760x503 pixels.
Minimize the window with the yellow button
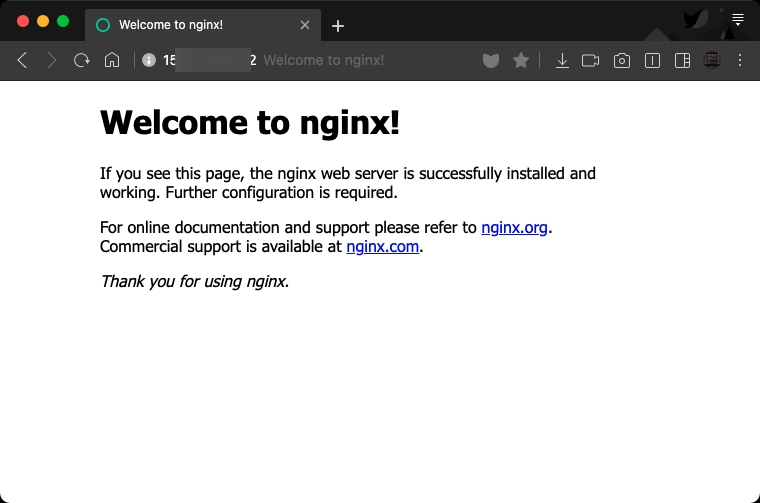43,21
